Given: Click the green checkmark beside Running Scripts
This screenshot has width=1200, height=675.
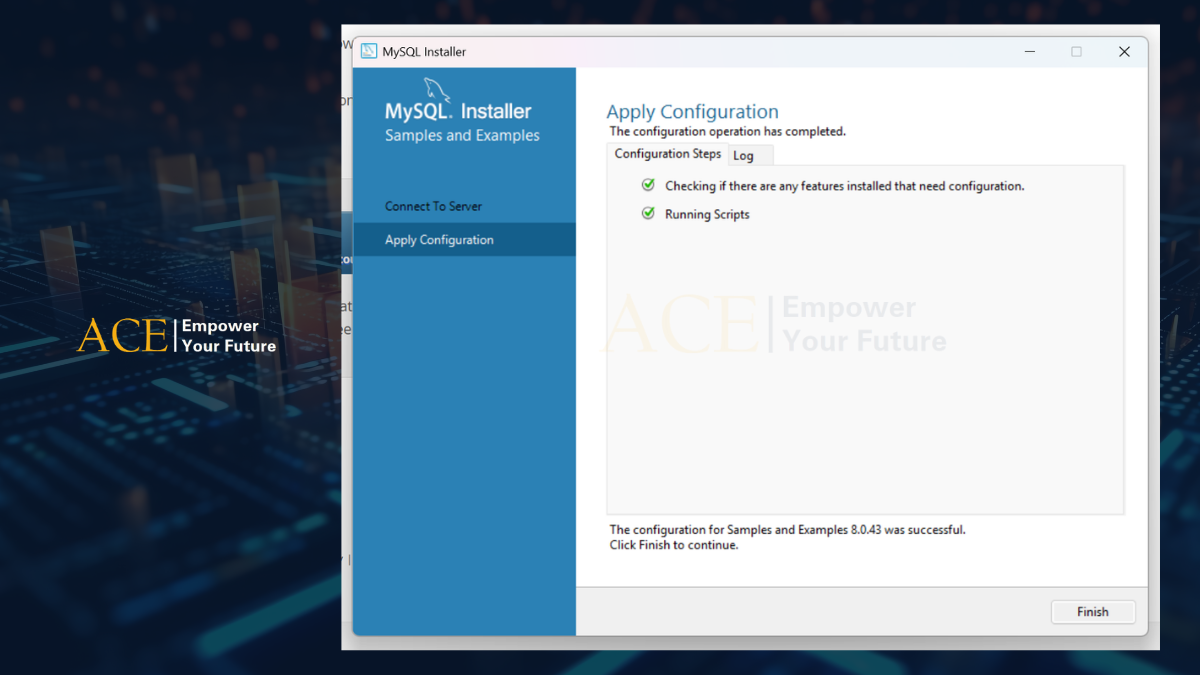Looking at the screenshot, I should (x=648, y=213).
